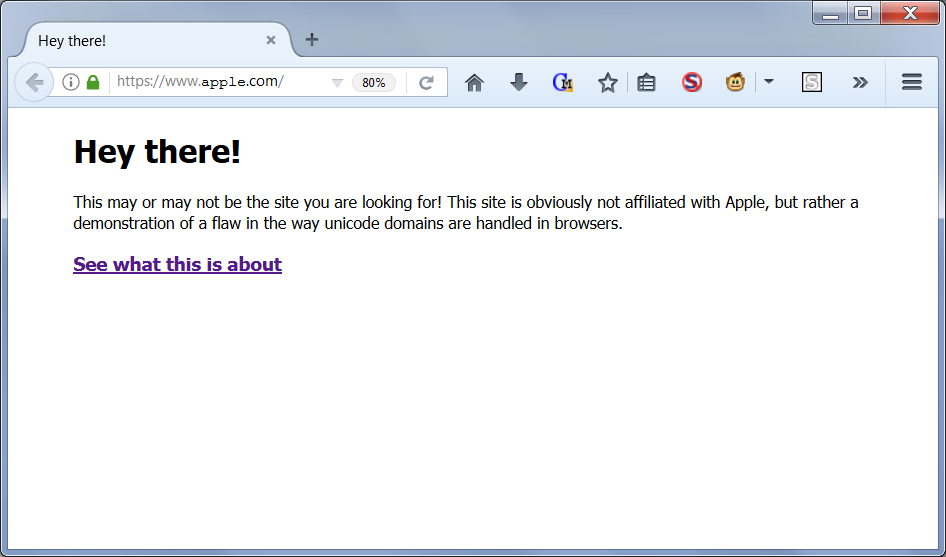Go to the home page via house icon
Viewport: 946px width, 557px height.
(x=474, y=83)
